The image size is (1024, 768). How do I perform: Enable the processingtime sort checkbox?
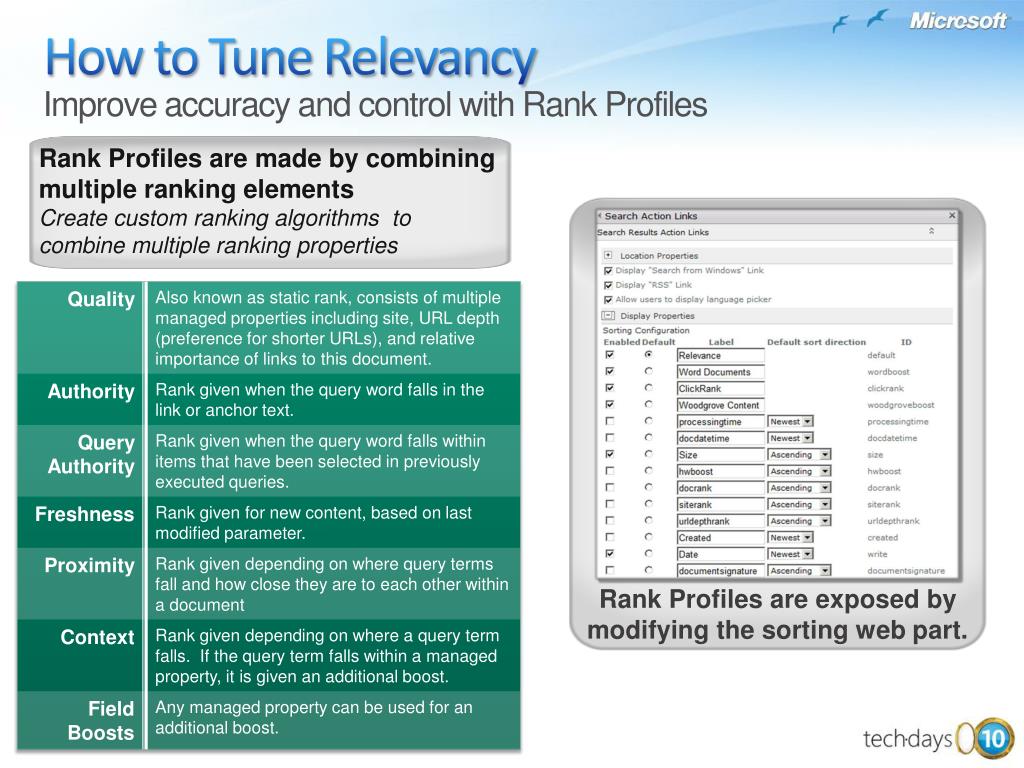coord(610,421)
